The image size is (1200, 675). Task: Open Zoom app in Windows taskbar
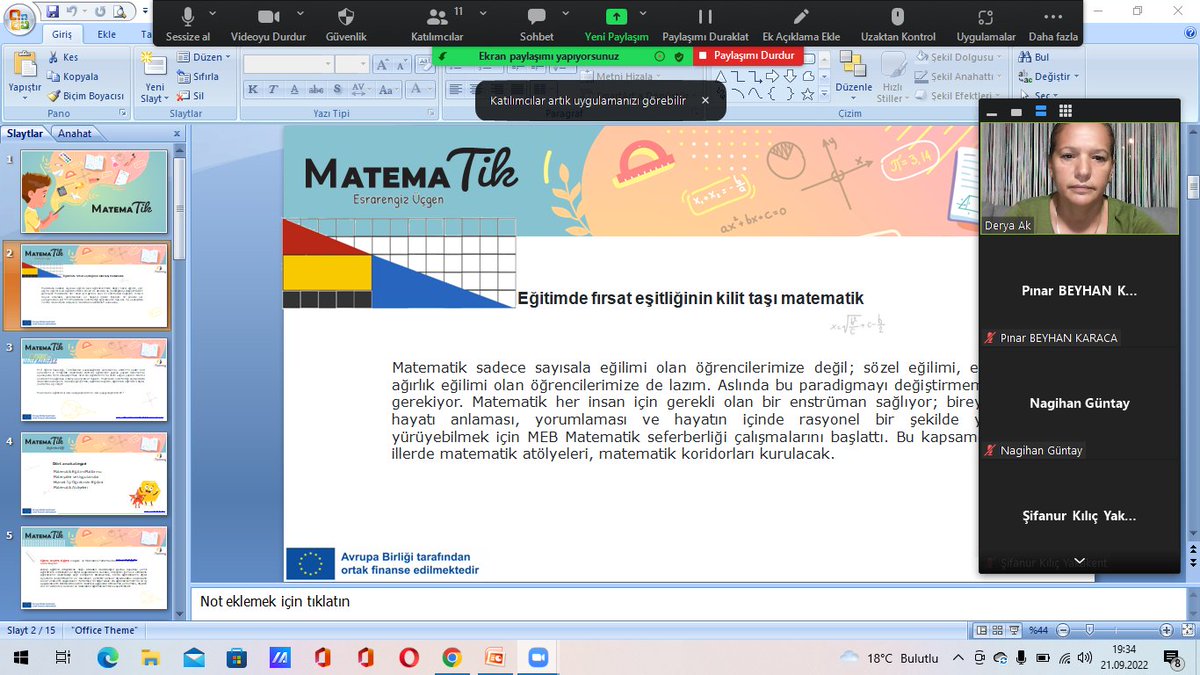[538, 657]
